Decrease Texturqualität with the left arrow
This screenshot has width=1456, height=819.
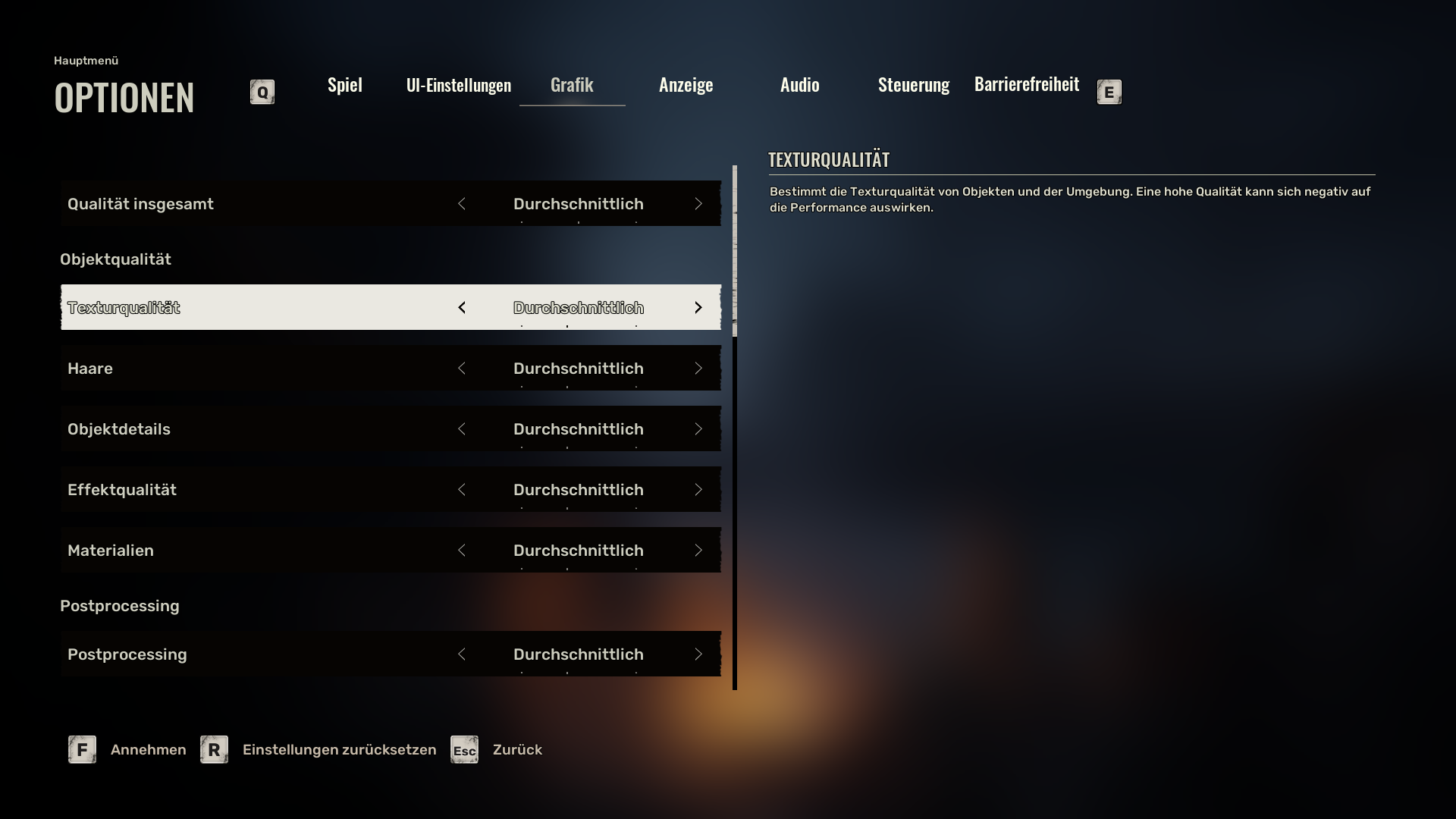click(462, 308)
